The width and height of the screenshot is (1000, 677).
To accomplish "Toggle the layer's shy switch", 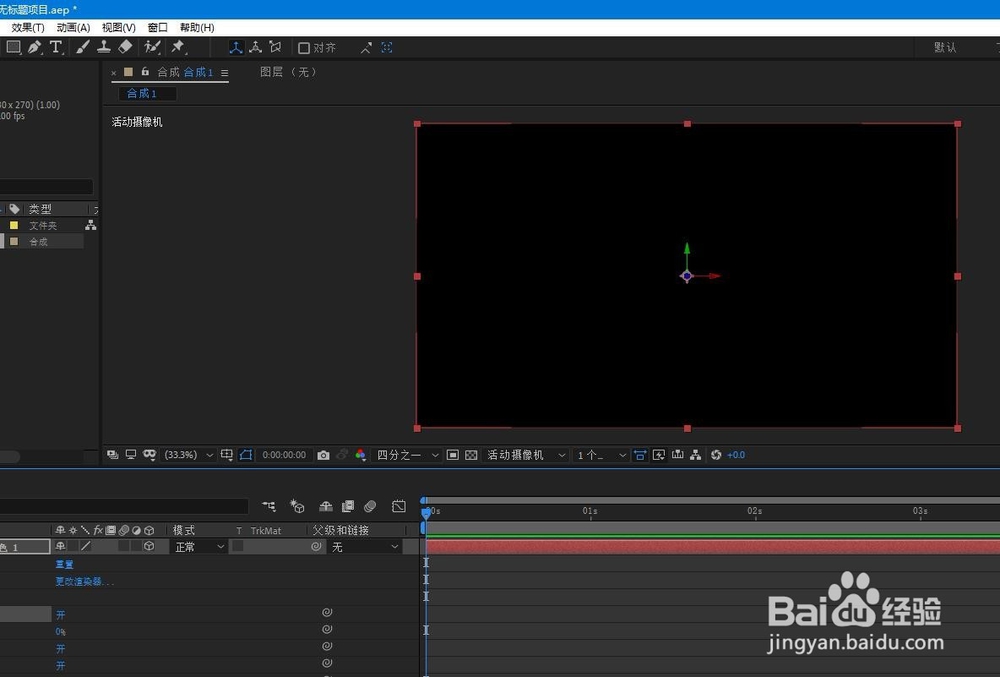I will [61, 546].
